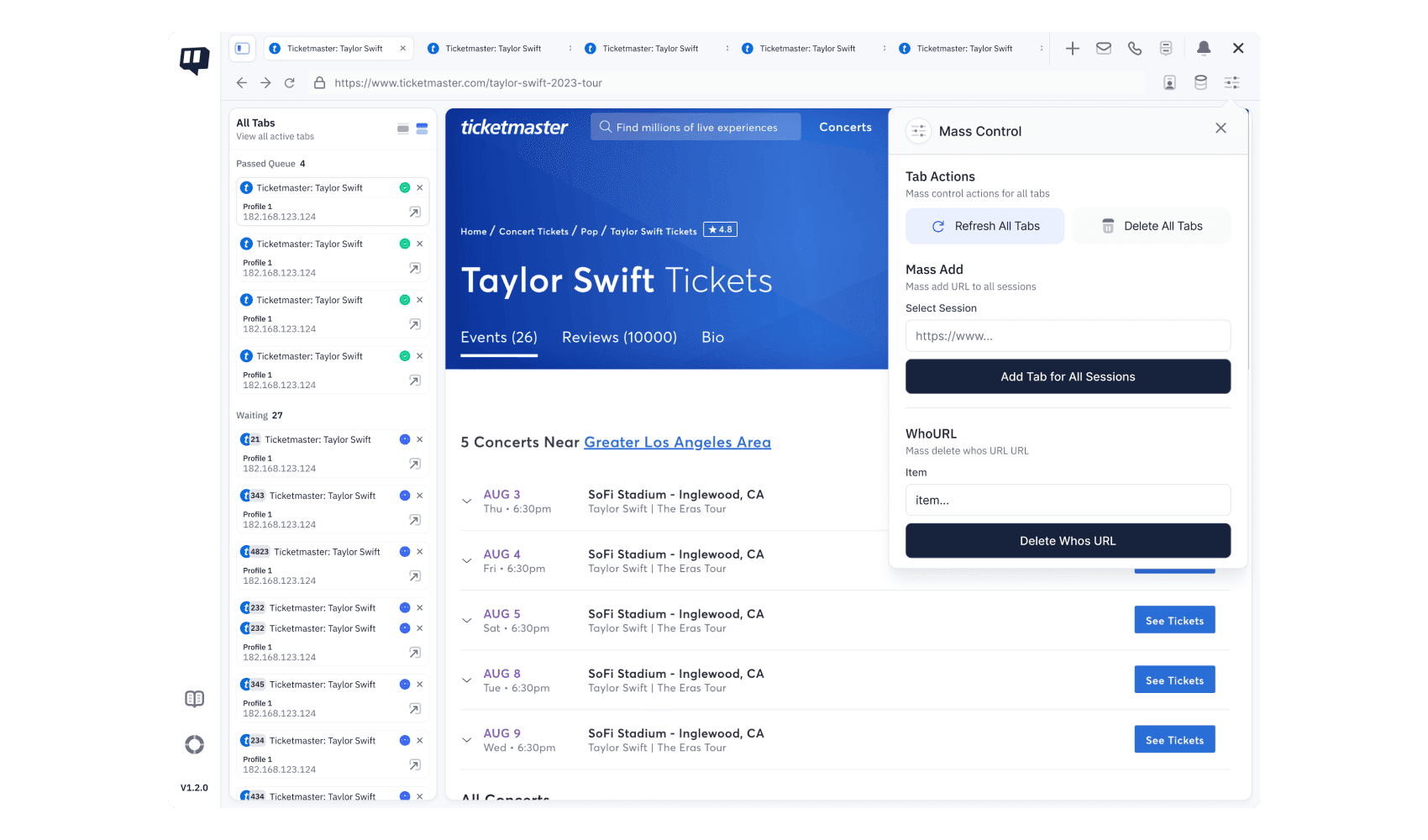This screenshot has width=1428, height=840.
Task: Click Refresh All Tabs button
Action: (984, 226)
